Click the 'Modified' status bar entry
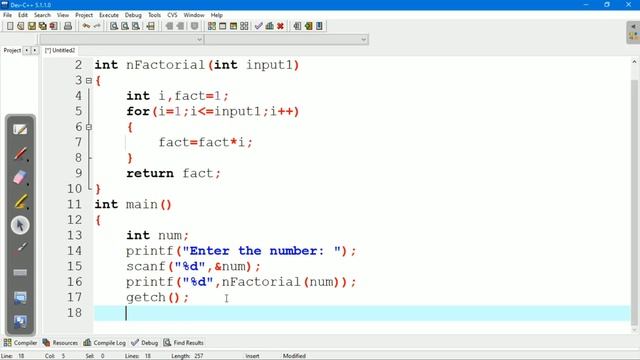 tap(294, 356)
